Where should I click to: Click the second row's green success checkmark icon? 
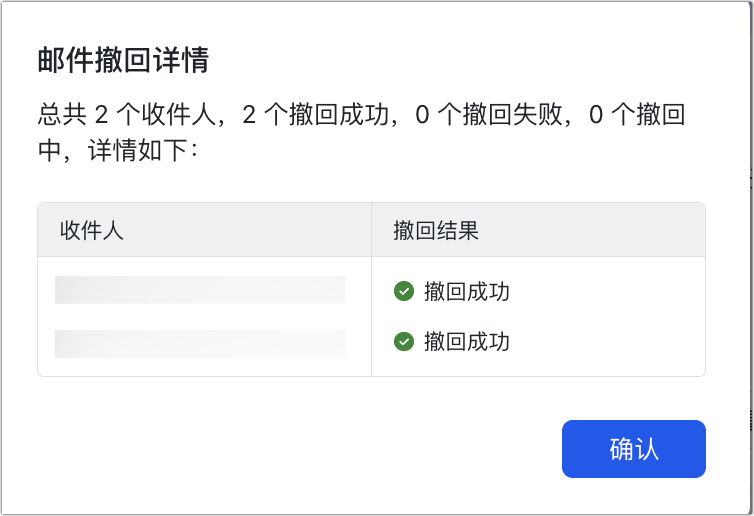[x=404, y=341]
